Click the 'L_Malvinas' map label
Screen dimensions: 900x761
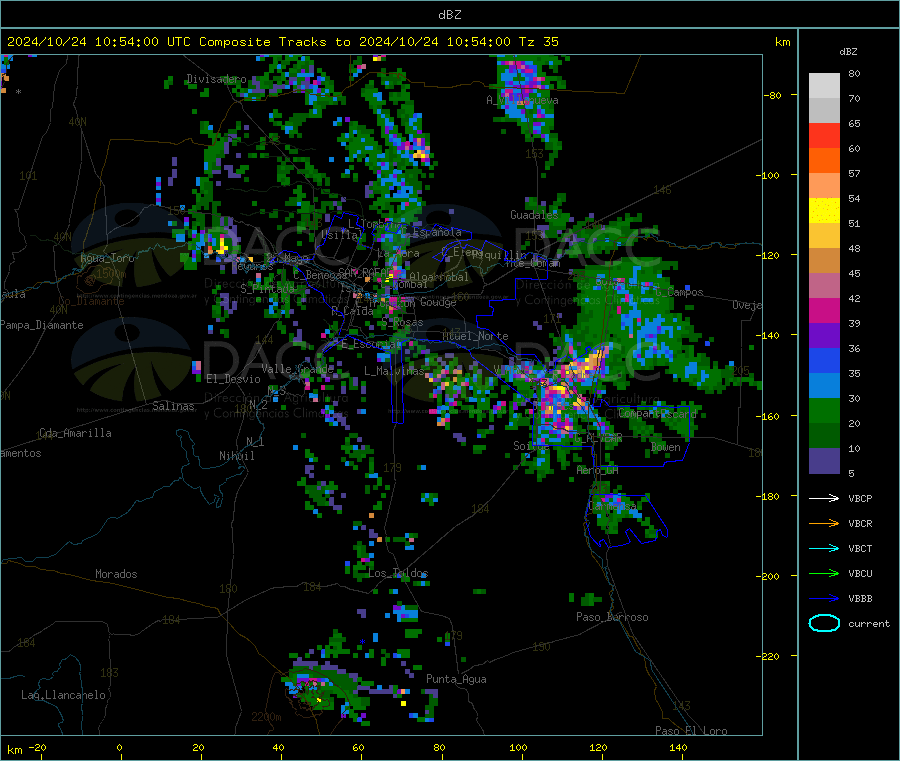394,371
